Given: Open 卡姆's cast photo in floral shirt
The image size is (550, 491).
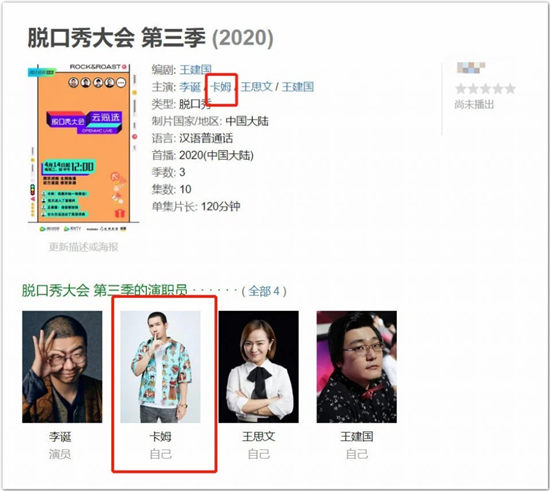Looking at the screenshot, I should pos(160,366).
